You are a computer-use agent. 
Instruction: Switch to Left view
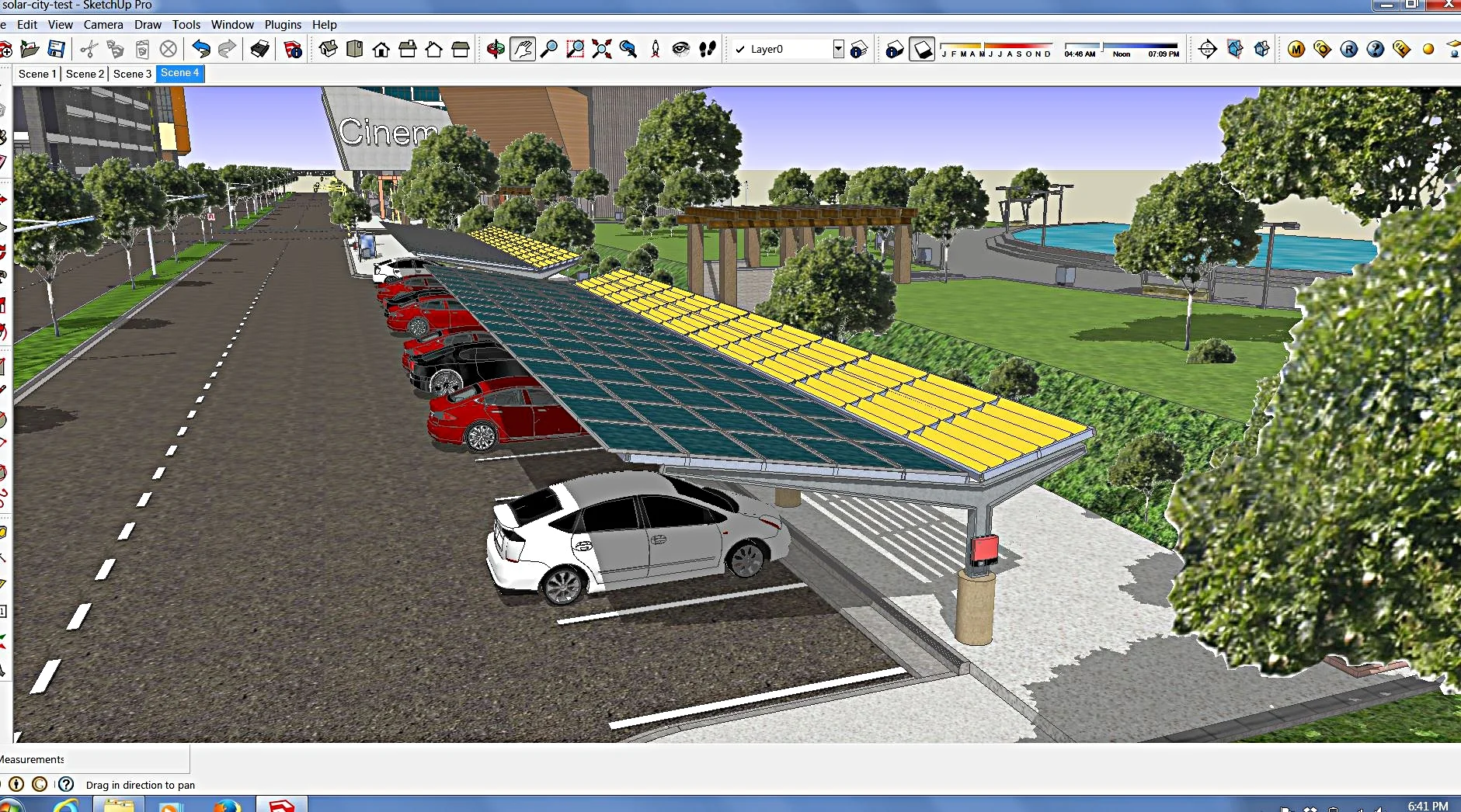point(461,49)
